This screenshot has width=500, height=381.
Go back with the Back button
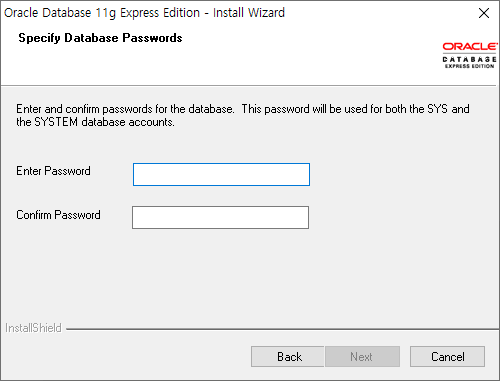point(288,357)
